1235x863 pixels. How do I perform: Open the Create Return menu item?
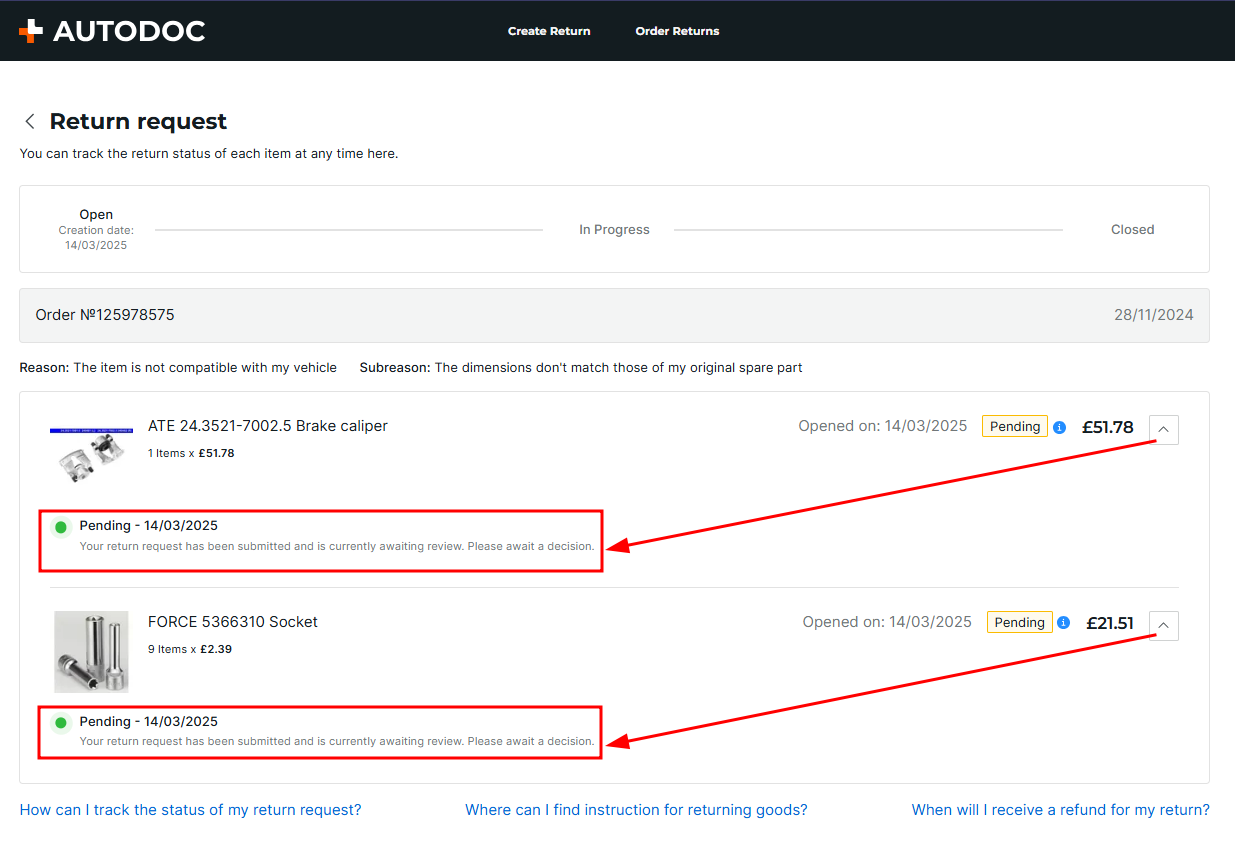coord(549,31)
